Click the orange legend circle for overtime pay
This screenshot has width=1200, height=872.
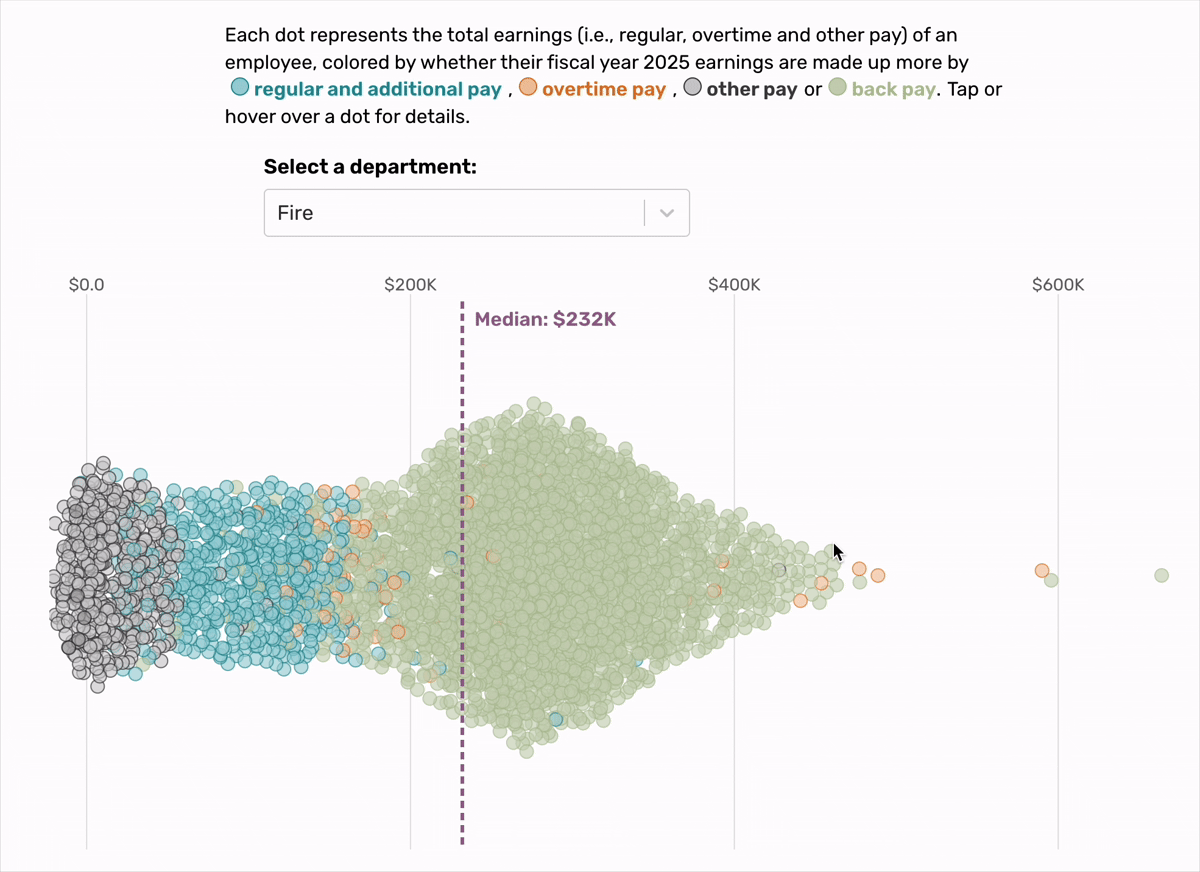pos(528,88)
